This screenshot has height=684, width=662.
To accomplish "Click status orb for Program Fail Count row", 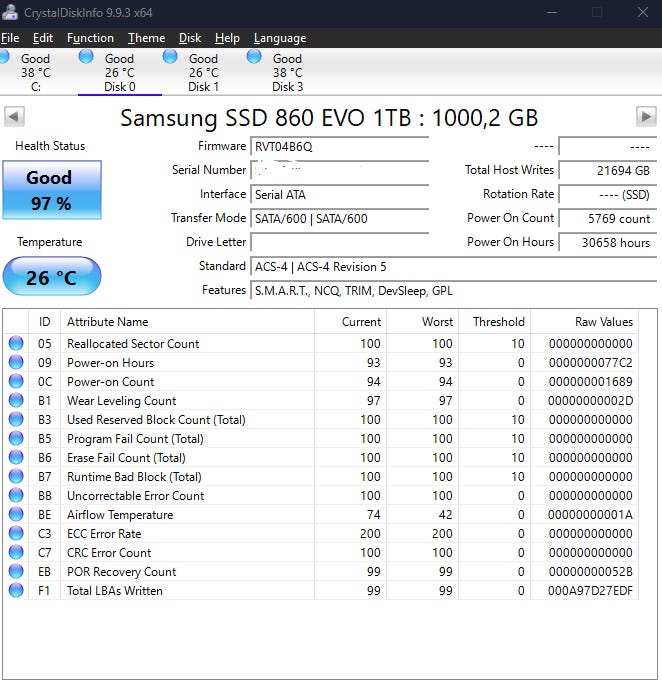I will (x=16, y=438).
